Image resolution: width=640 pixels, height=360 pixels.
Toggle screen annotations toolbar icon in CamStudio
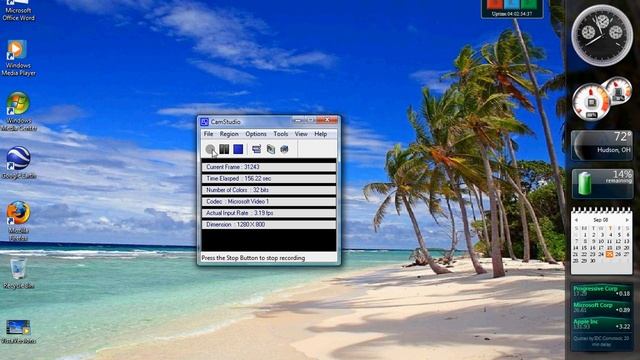(x=257, y=149)
